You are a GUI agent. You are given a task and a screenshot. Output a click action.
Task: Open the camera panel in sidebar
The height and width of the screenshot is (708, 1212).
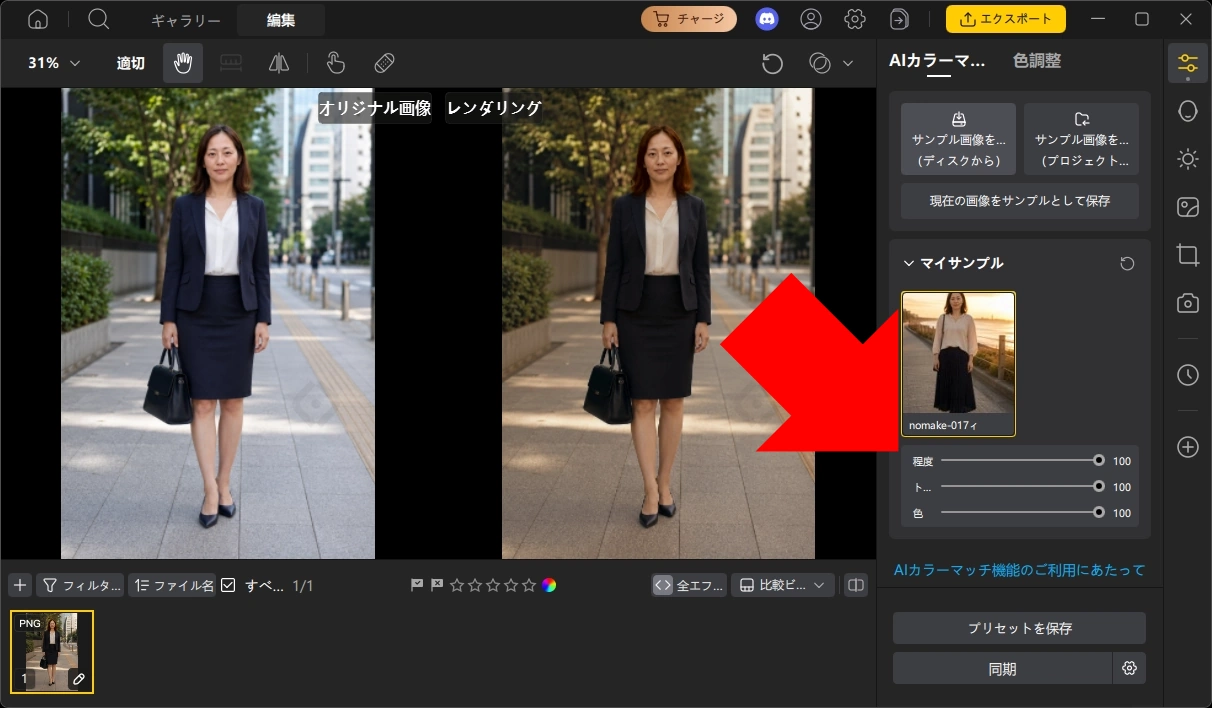1188,303
